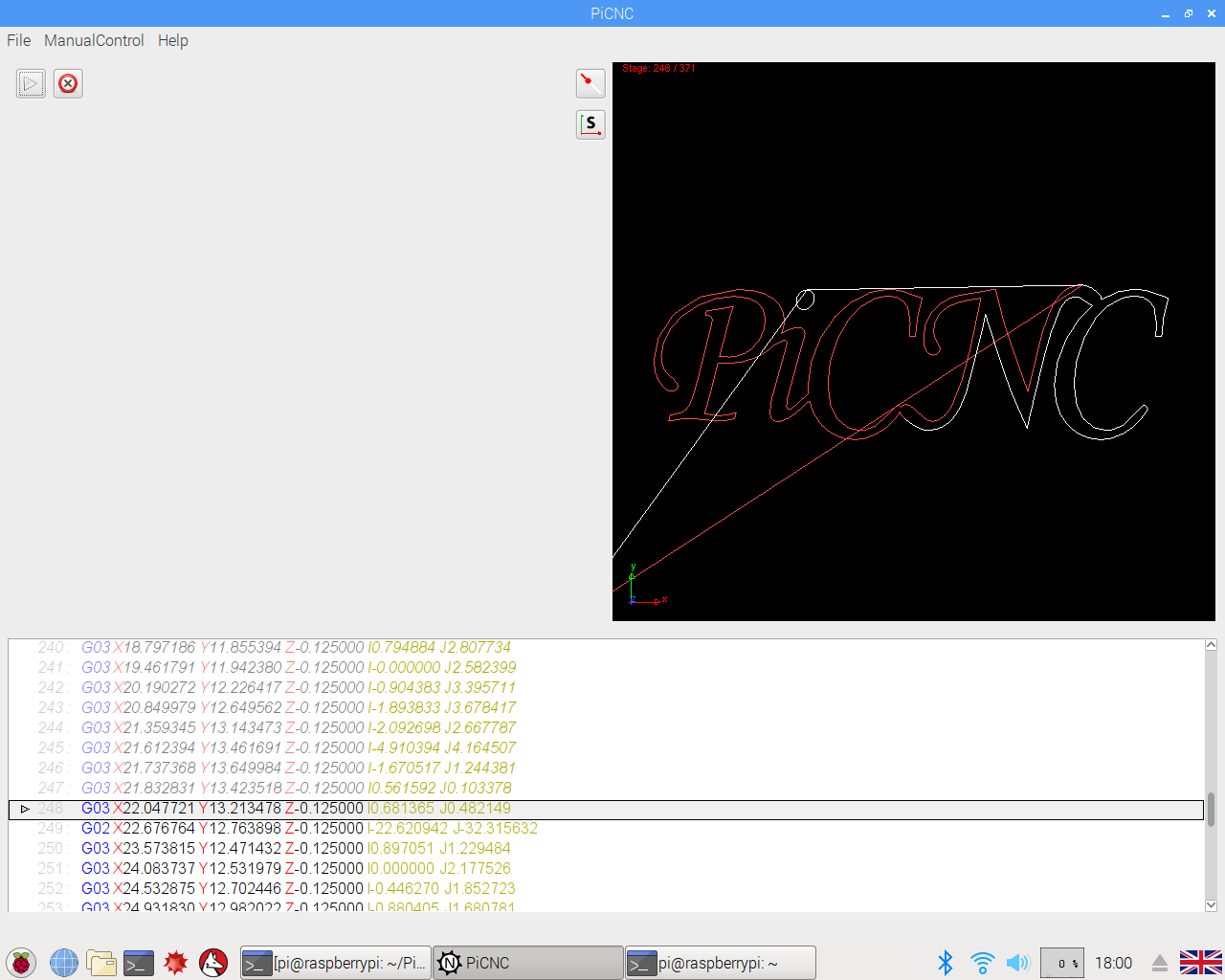Select G-code line 241
The width and height of the screenshot is (1225, 980).
point(606,668)
